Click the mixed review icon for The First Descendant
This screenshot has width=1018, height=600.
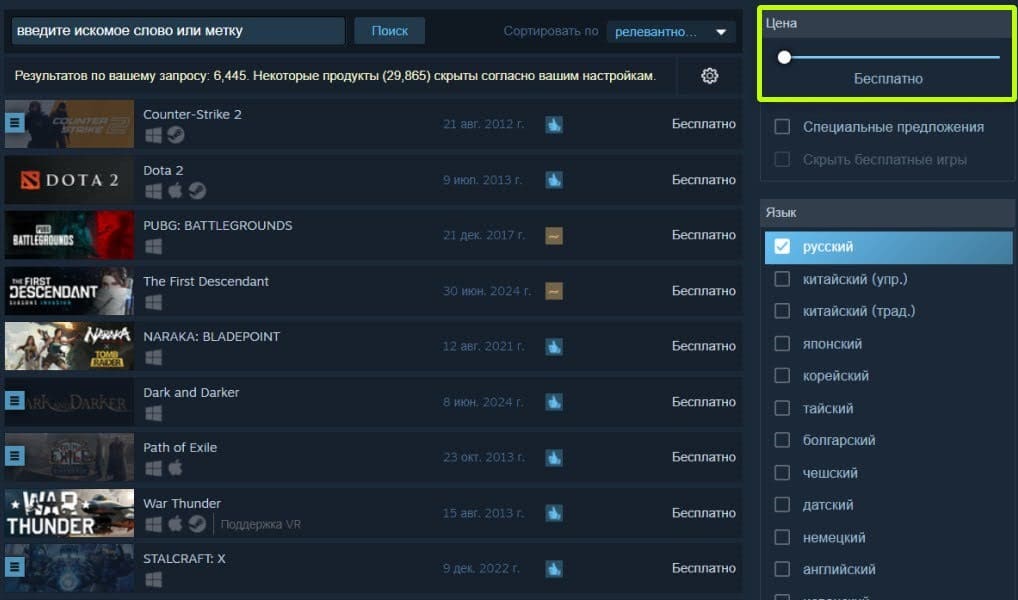554,291
